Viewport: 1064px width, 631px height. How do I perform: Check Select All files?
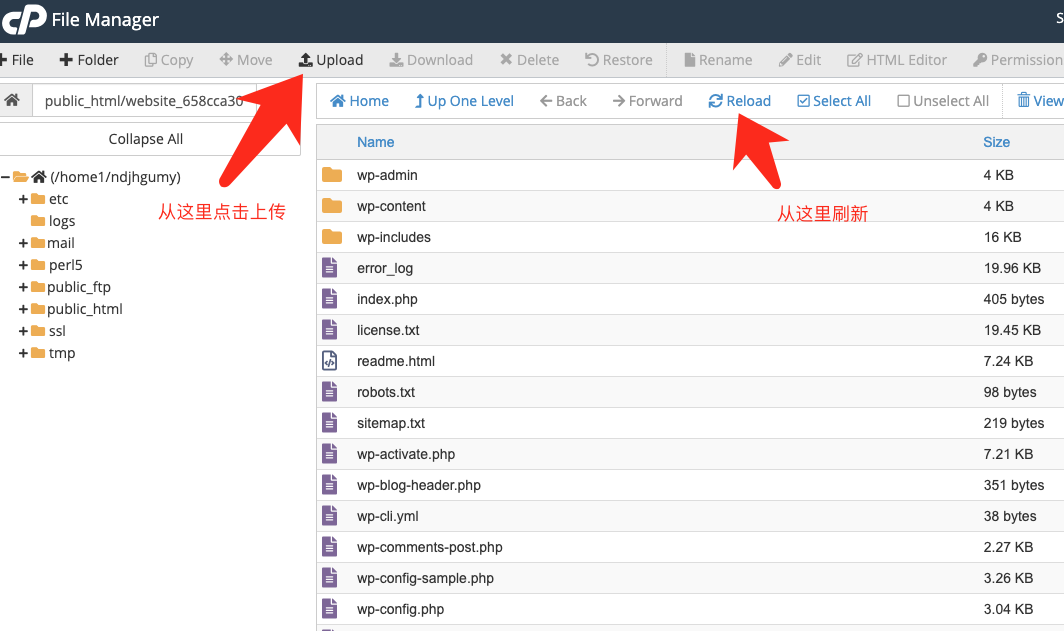pos(833,101)
